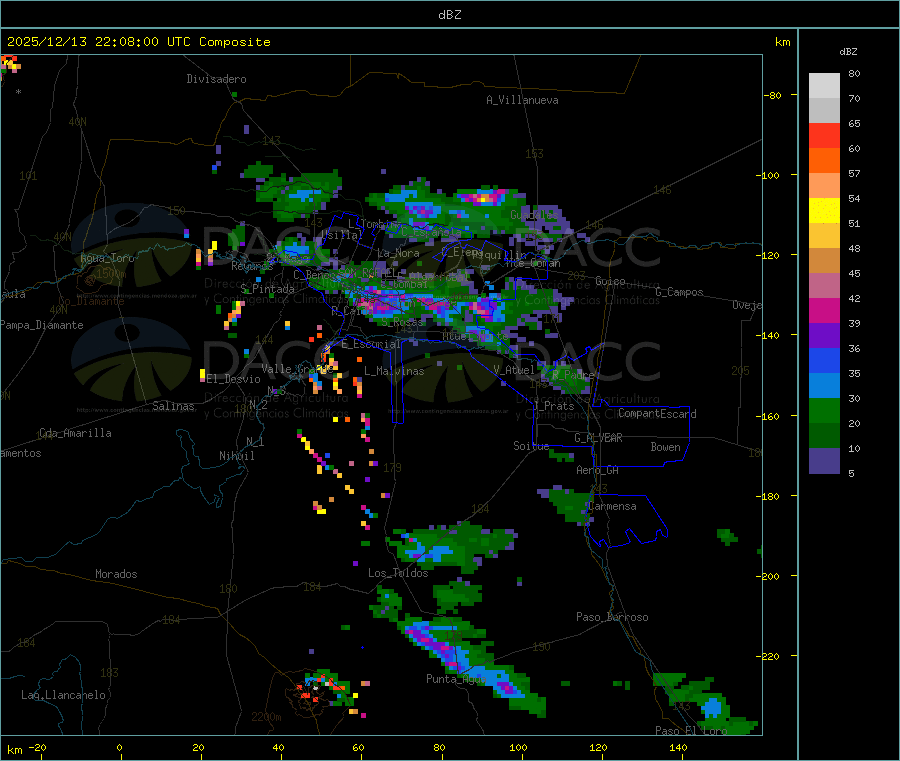Screen dimensions: 900x761
Task: Click the J_Prats label
Action: point(554,406)
